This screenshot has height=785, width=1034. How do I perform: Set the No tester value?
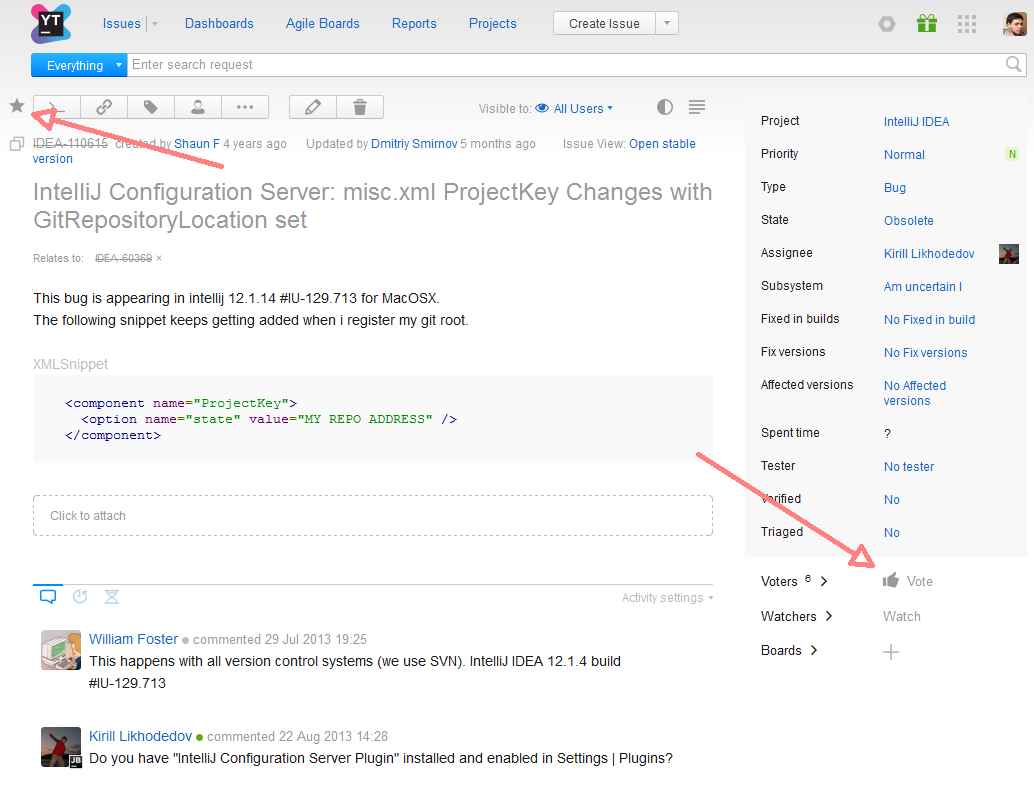pos(909,467)
